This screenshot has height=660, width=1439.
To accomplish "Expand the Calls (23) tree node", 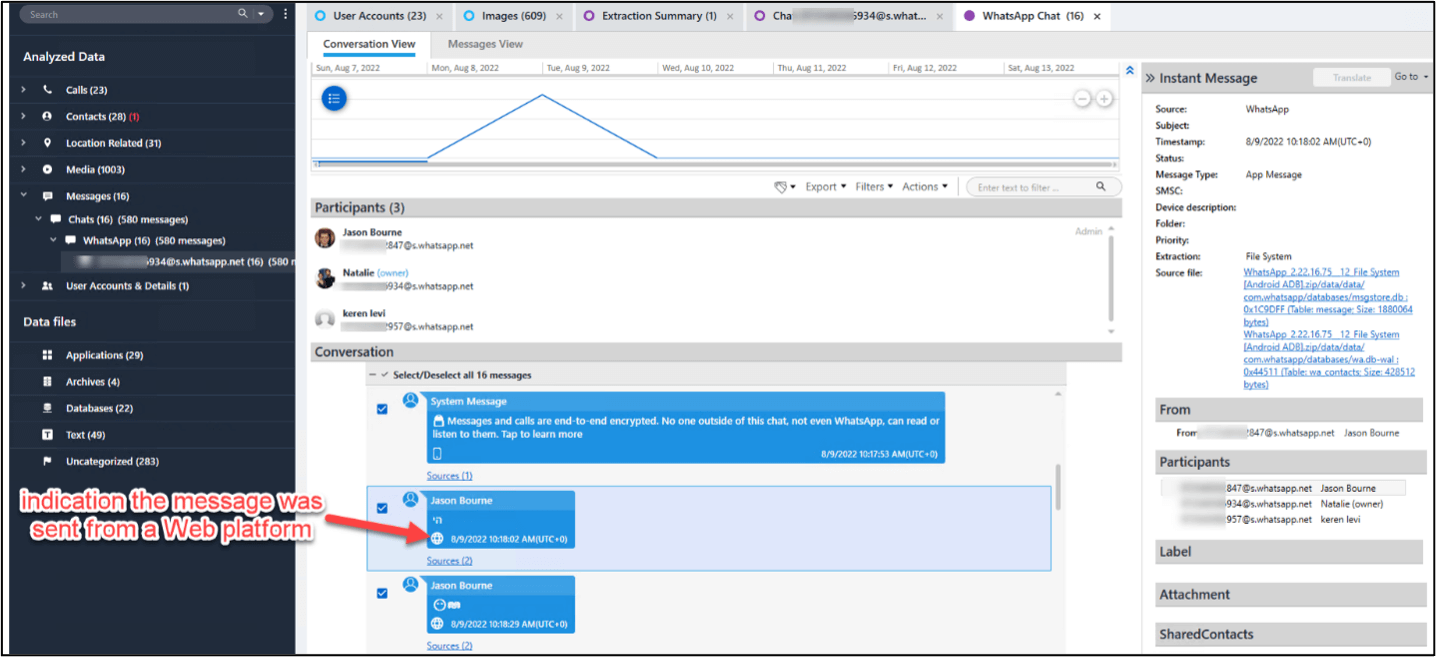I will pyautogui.click(x=24, y=89).
